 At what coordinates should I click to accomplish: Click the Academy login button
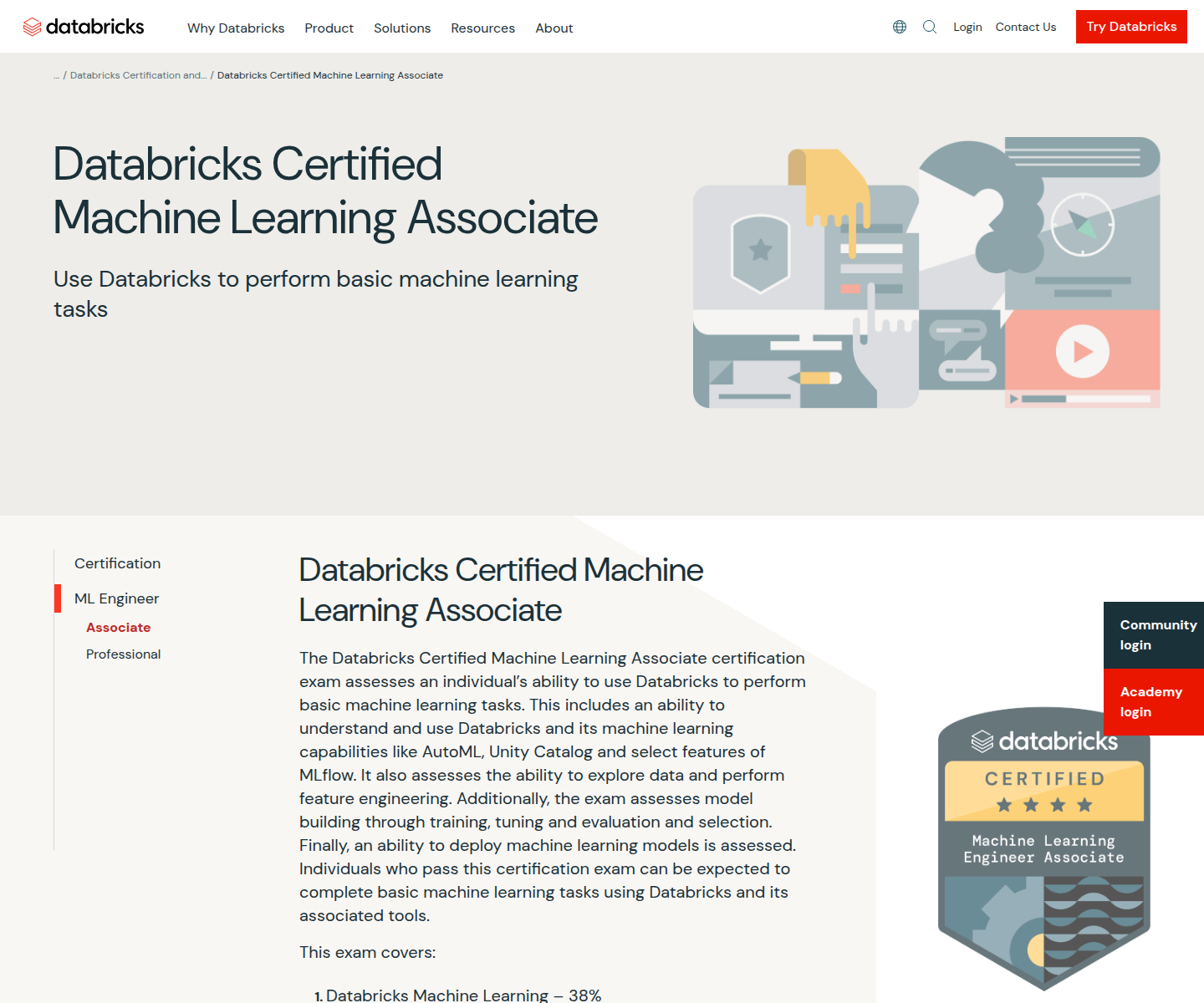point(1154,702)
